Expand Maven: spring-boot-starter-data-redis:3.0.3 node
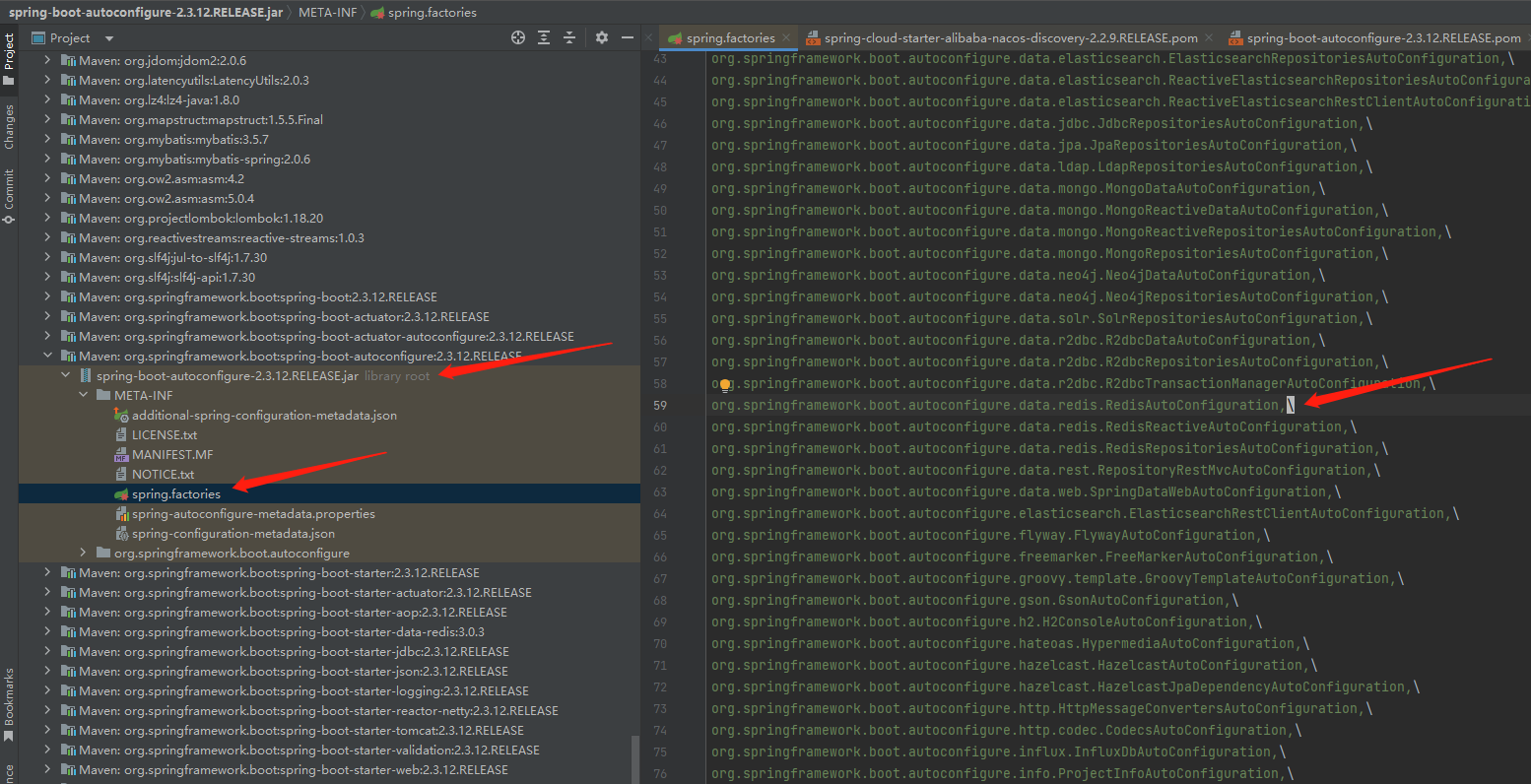This screenshot has width=1531, height=784. point(47,631)
